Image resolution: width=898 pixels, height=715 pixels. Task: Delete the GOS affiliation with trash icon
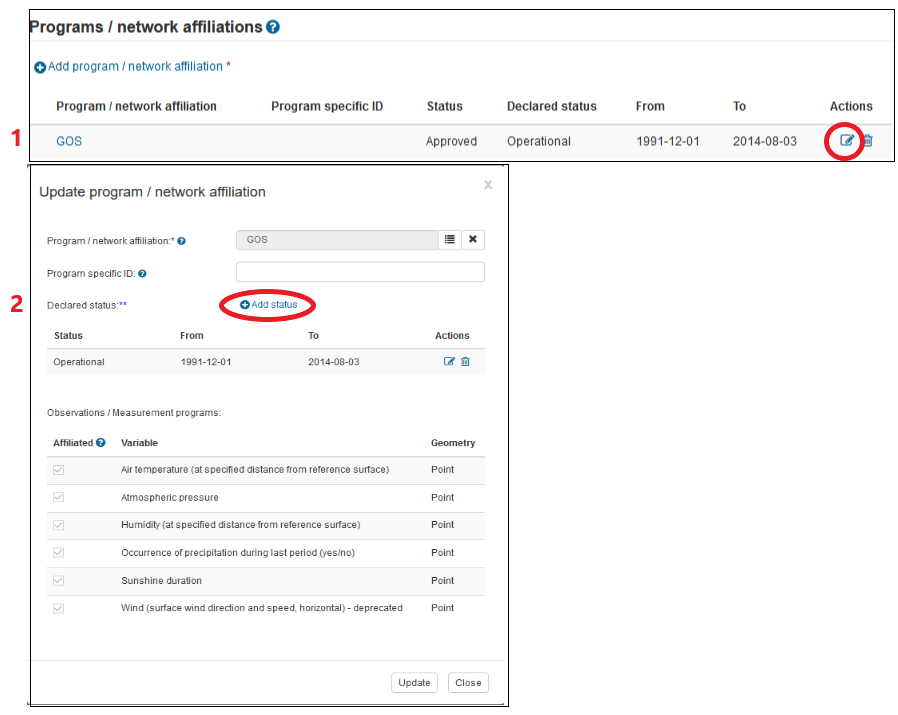pyautogui.click(x=868, y=140)
